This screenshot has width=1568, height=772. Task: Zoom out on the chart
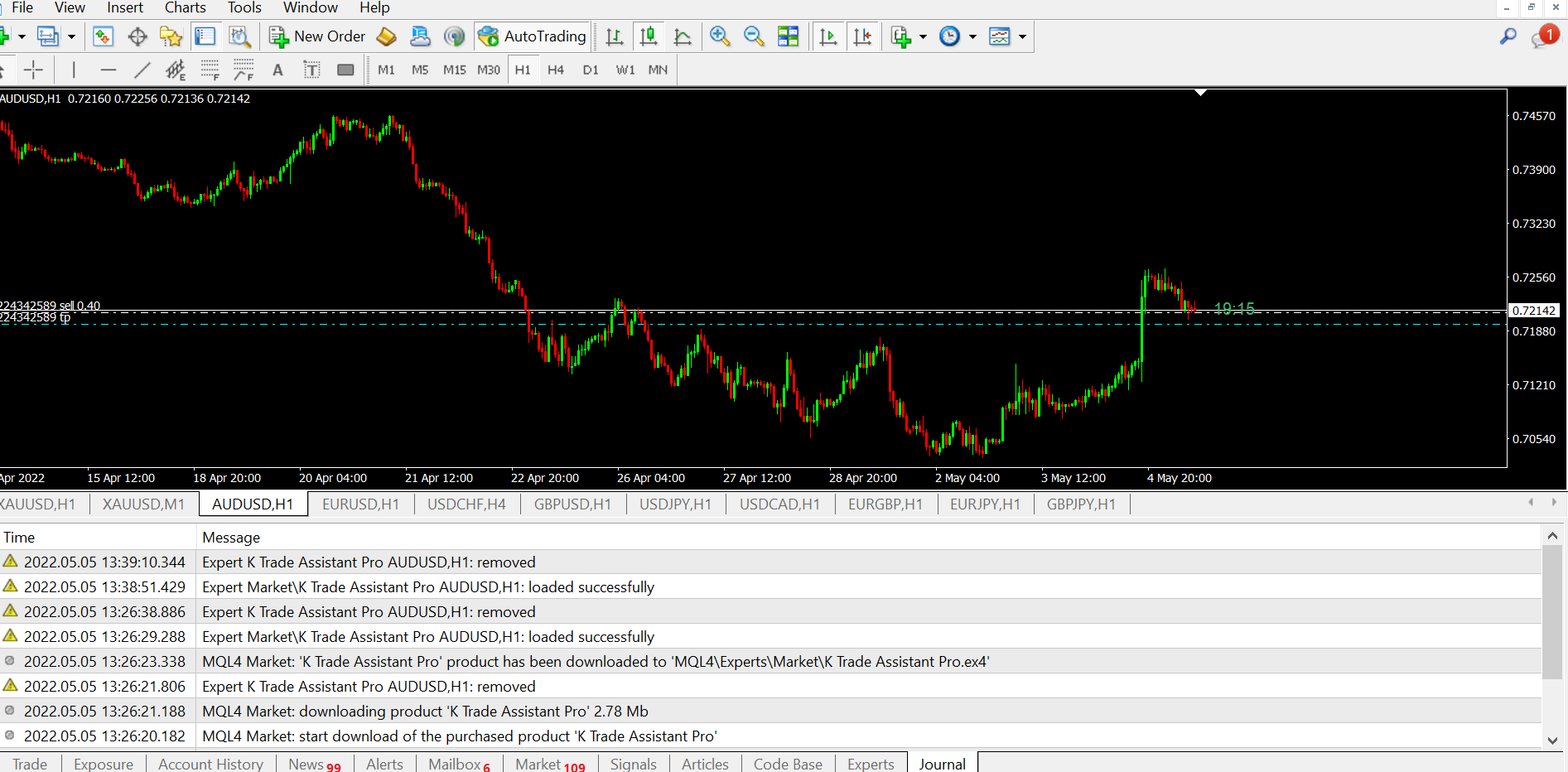754,36
